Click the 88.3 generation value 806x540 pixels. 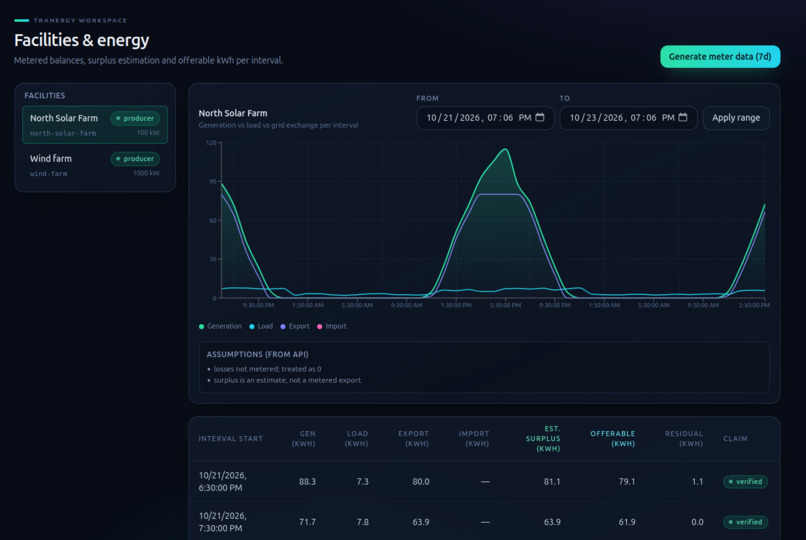pyautogui.click(x=307, y=482)
